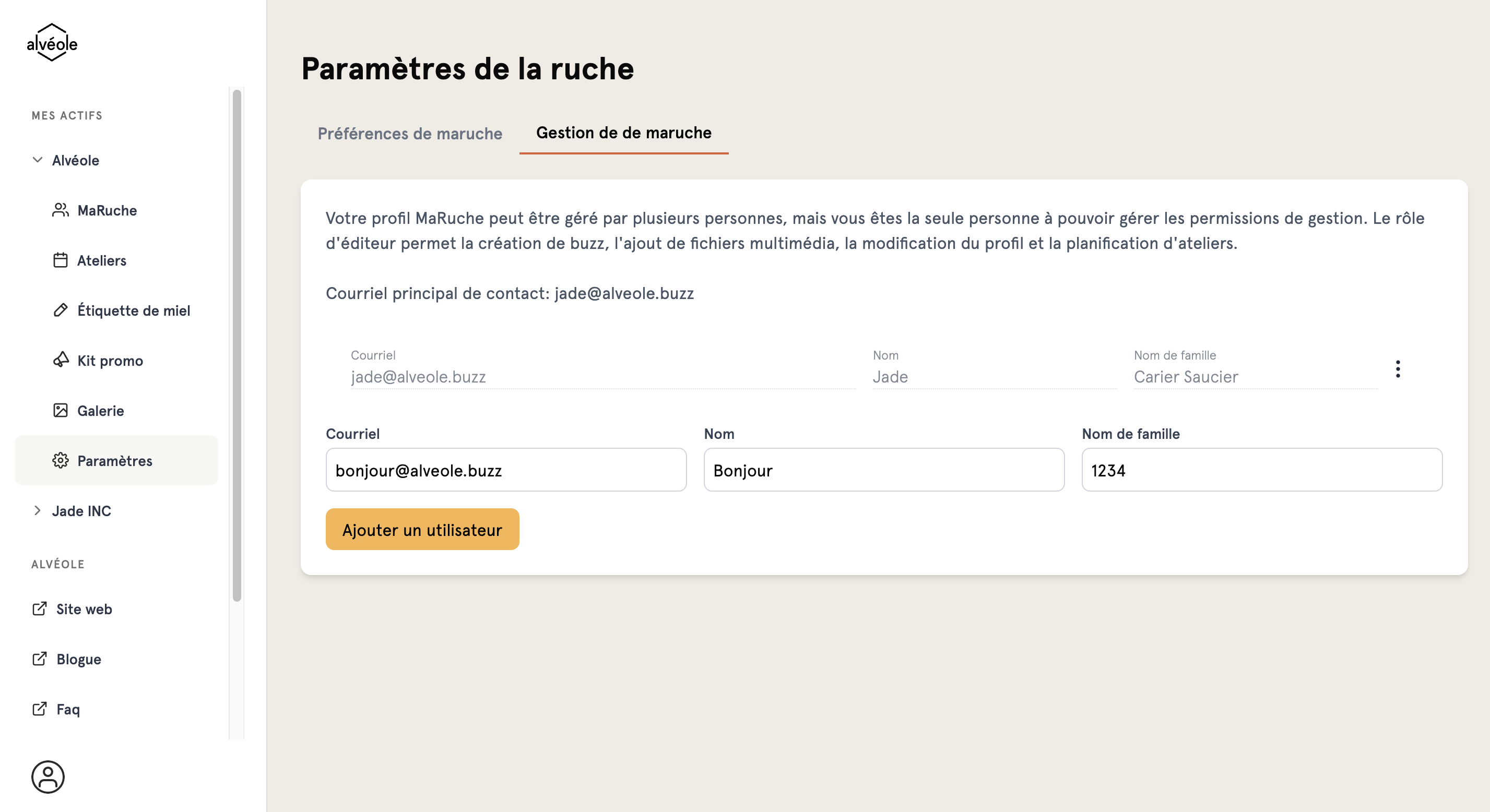Click the Jade INC tree label
This screenshot has height=812, width=1490.
coord(81,511)
